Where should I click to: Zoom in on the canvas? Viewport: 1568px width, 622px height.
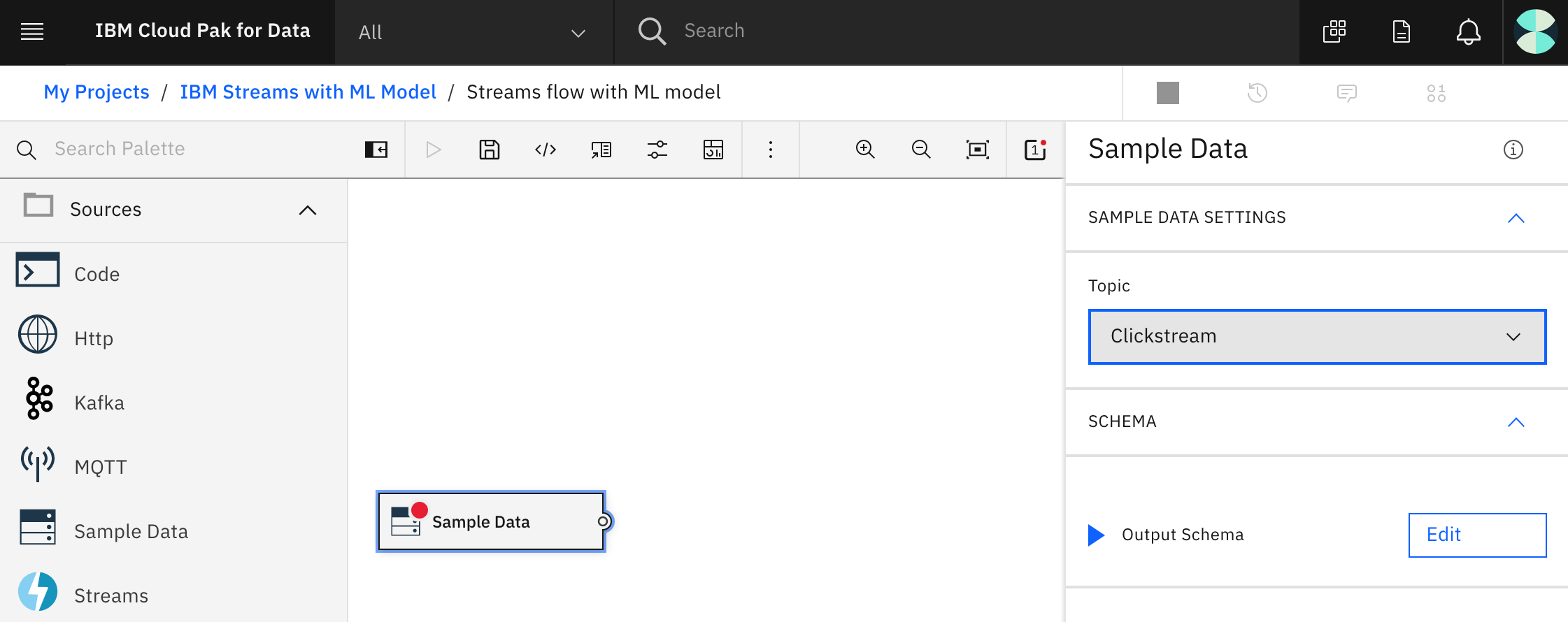tap(866, 150)
